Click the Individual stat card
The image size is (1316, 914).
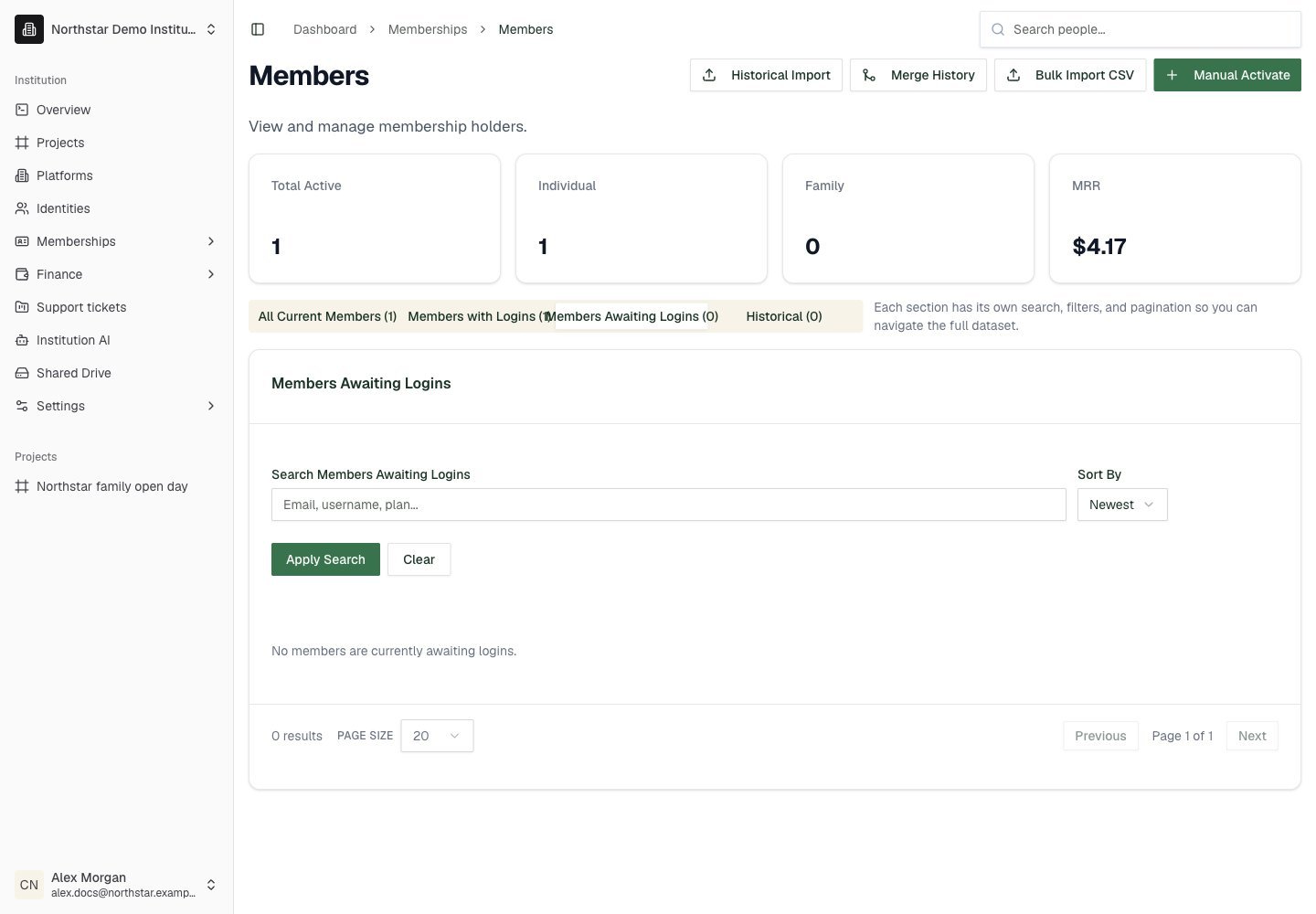(642, 218)
